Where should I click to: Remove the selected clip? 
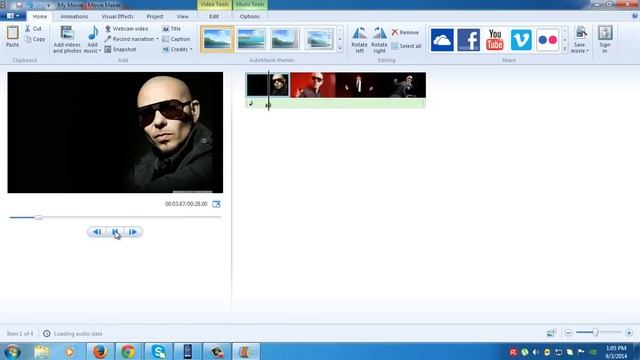[405, 32]
